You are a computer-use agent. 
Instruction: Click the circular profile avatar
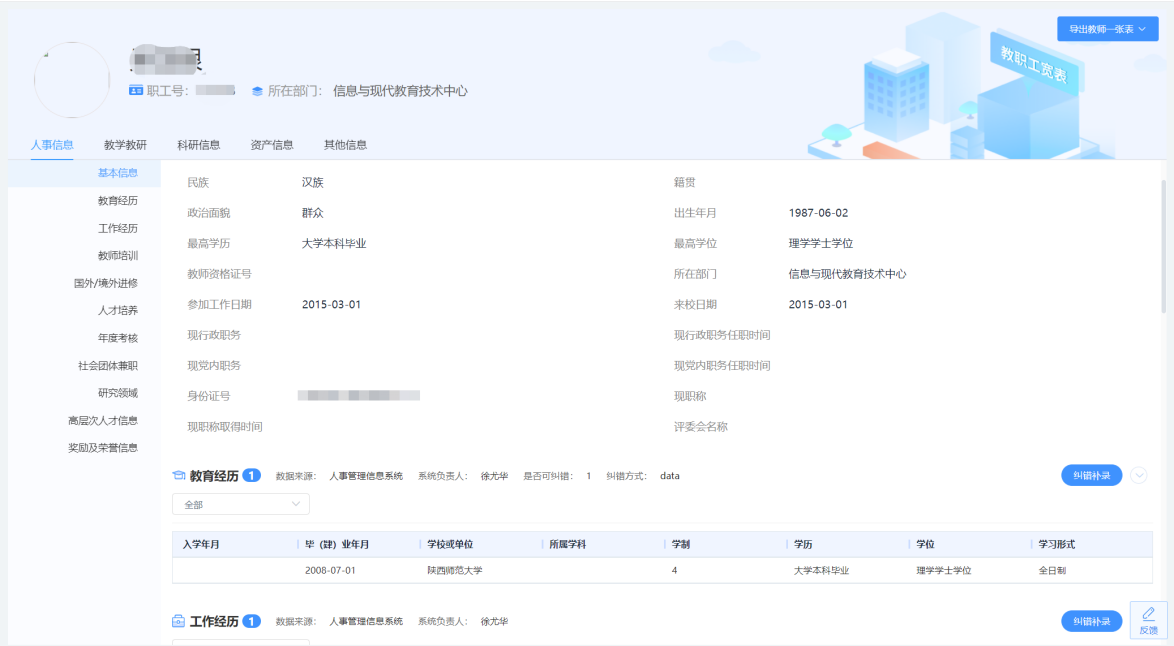(72, 81)
